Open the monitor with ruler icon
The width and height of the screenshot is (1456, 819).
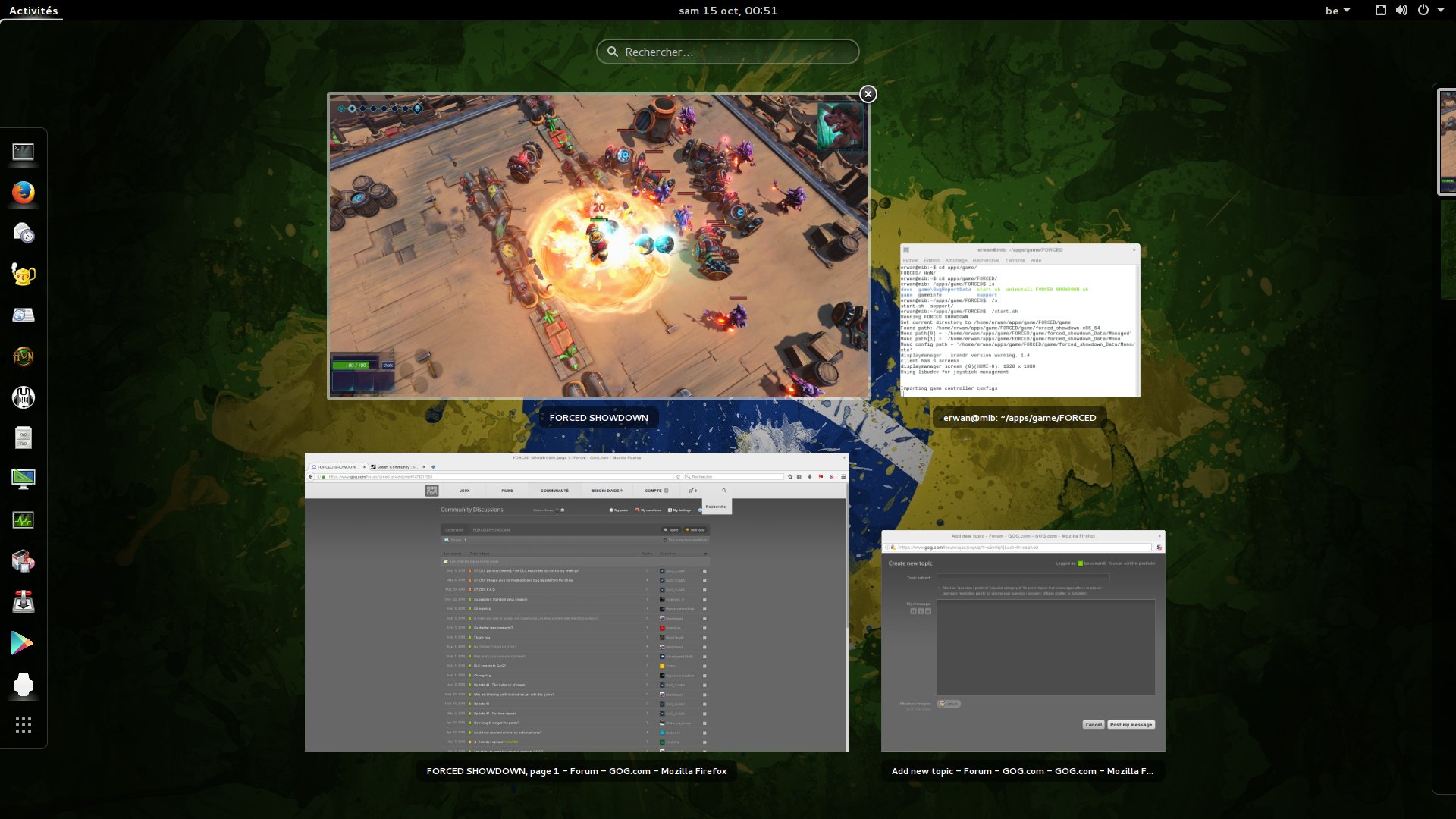(24, 479)
